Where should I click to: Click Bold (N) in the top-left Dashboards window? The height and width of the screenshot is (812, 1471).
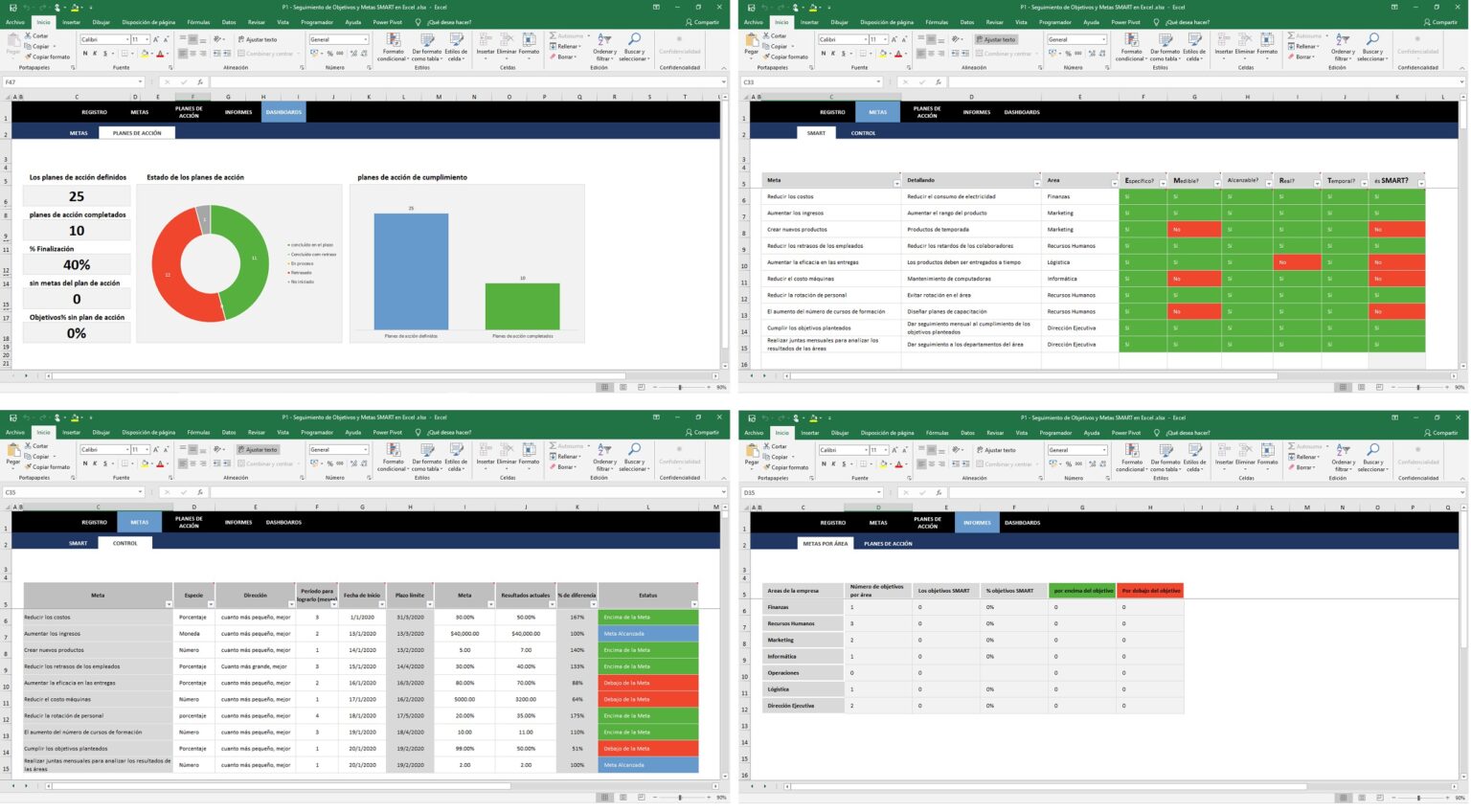pyautogui.click(x=85, y=54)
